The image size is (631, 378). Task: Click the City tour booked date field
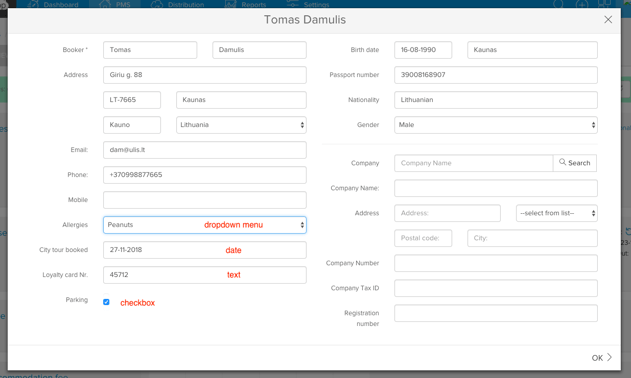204,250
